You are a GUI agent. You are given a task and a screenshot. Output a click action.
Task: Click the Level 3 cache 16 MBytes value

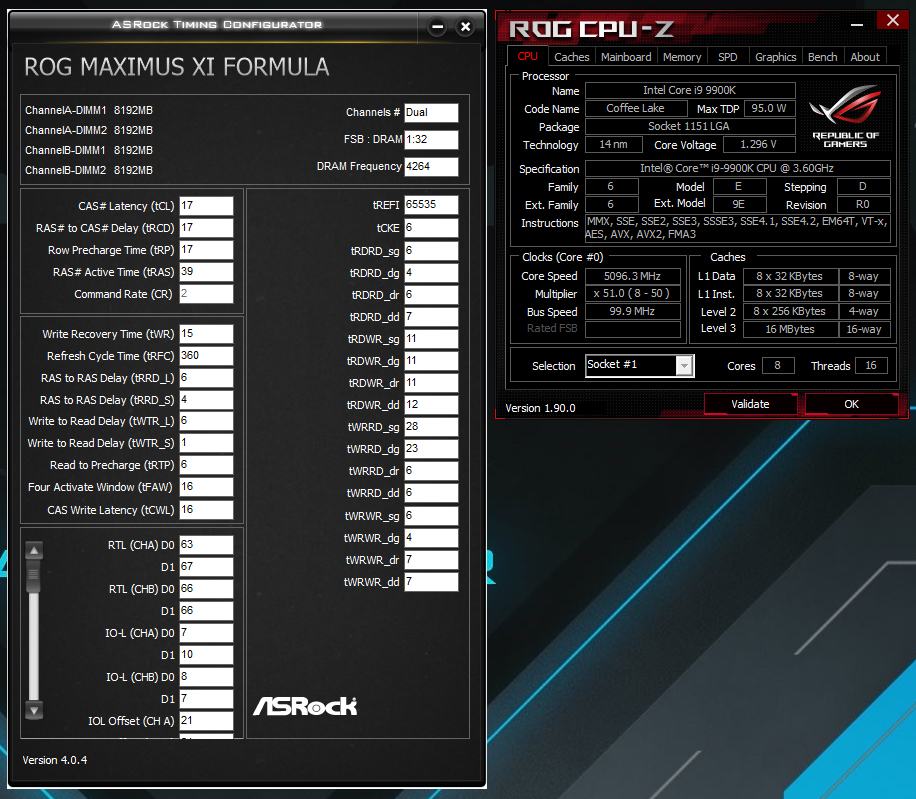coord(790,329)
